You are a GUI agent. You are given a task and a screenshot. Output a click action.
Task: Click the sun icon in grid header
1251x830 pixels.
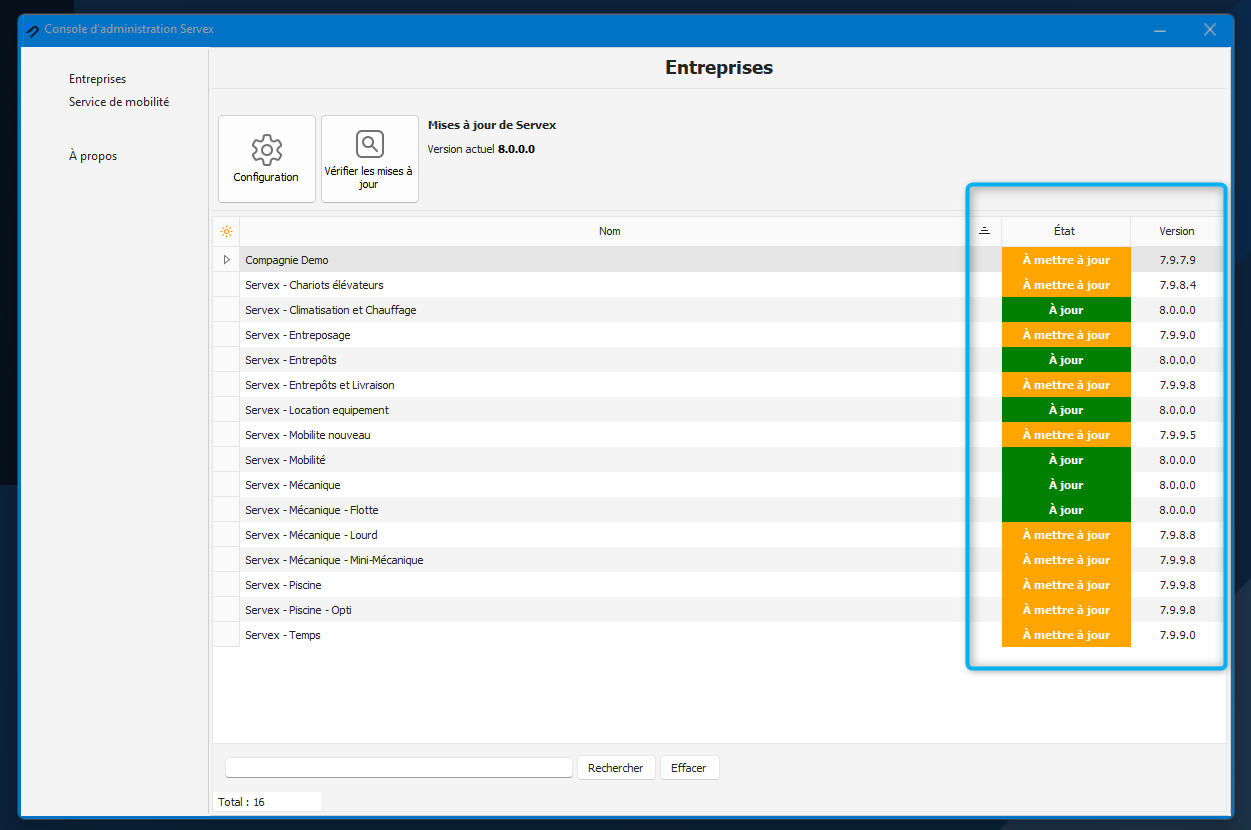[226, 231]
